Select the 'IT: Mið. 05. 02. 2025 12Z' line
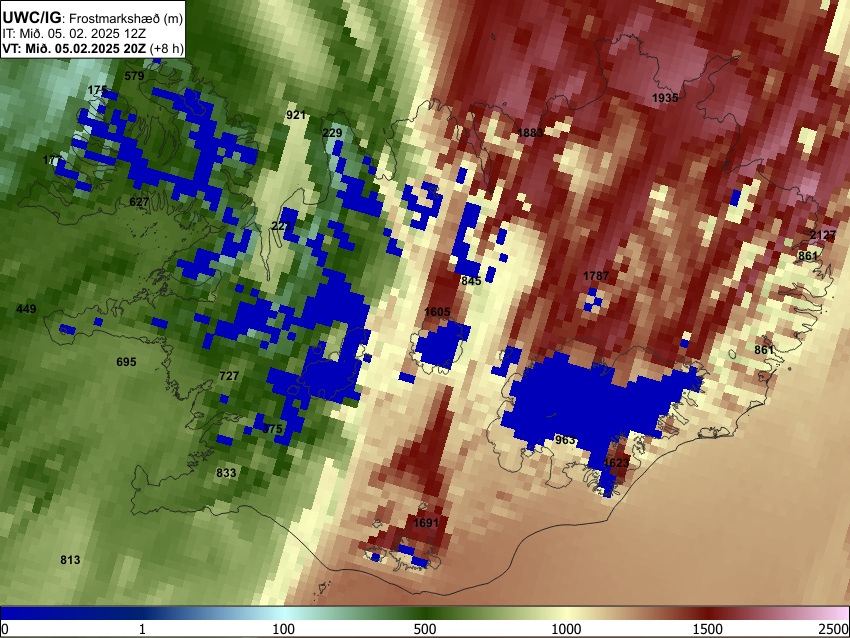Viewport: 850px width, 638px height. (74, 34)
